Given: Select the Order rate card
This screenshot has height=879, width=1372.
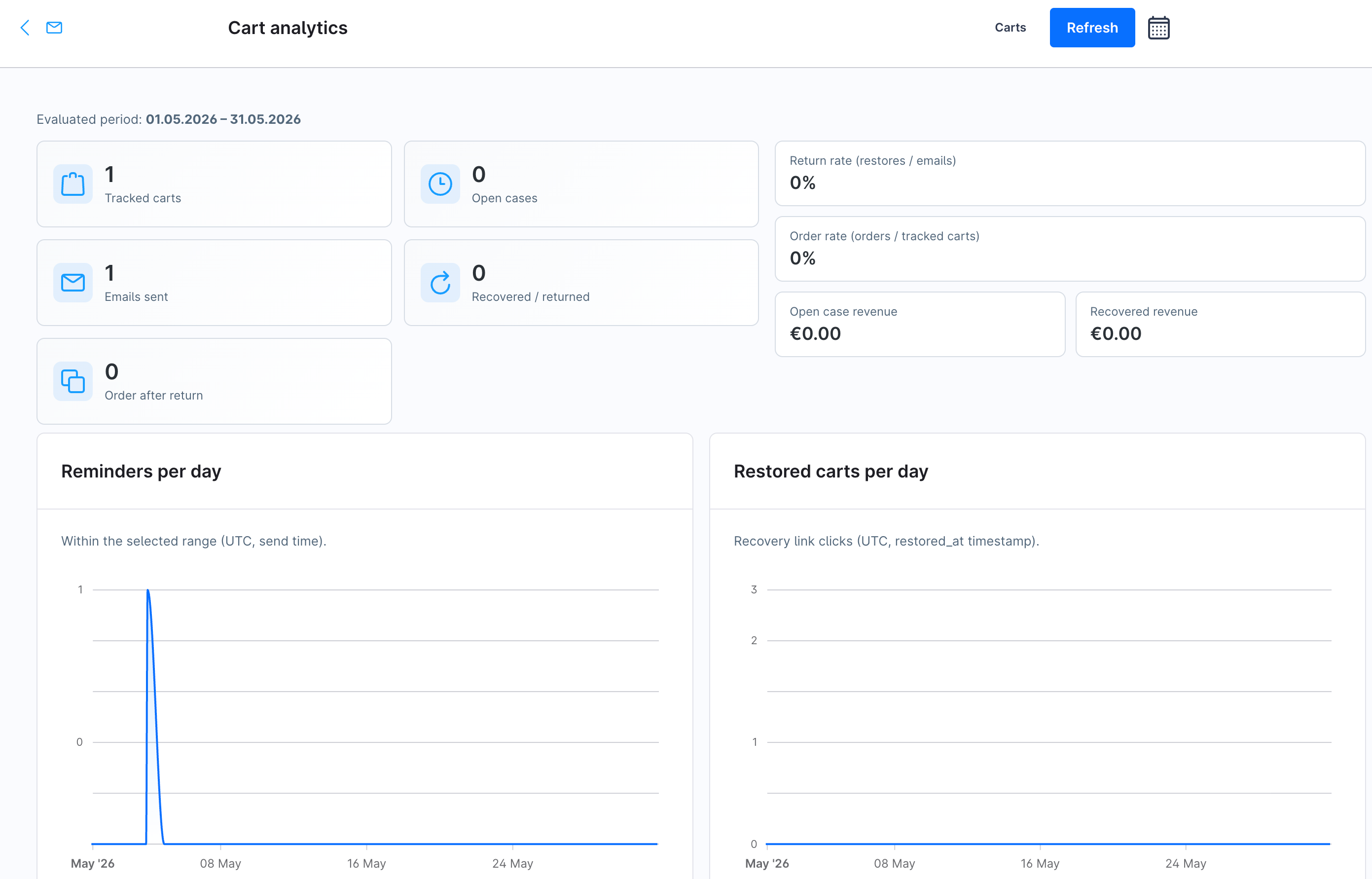Looking at the screenshot, I should tap(1070, 249).
